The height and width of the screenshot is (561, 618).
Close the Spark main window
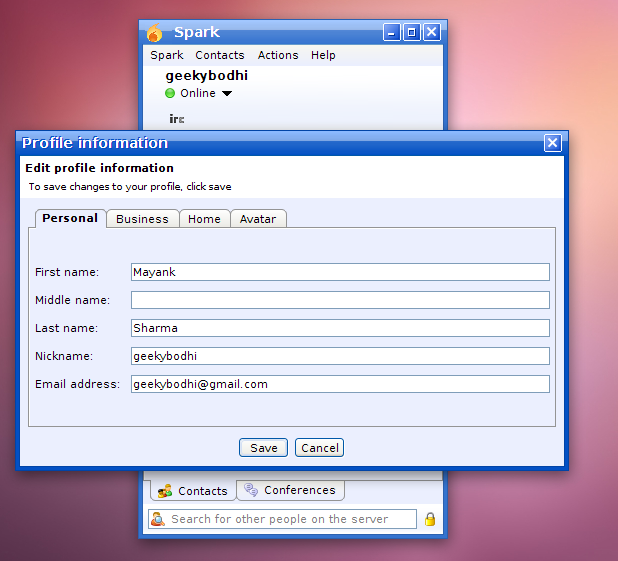[432, 32]
